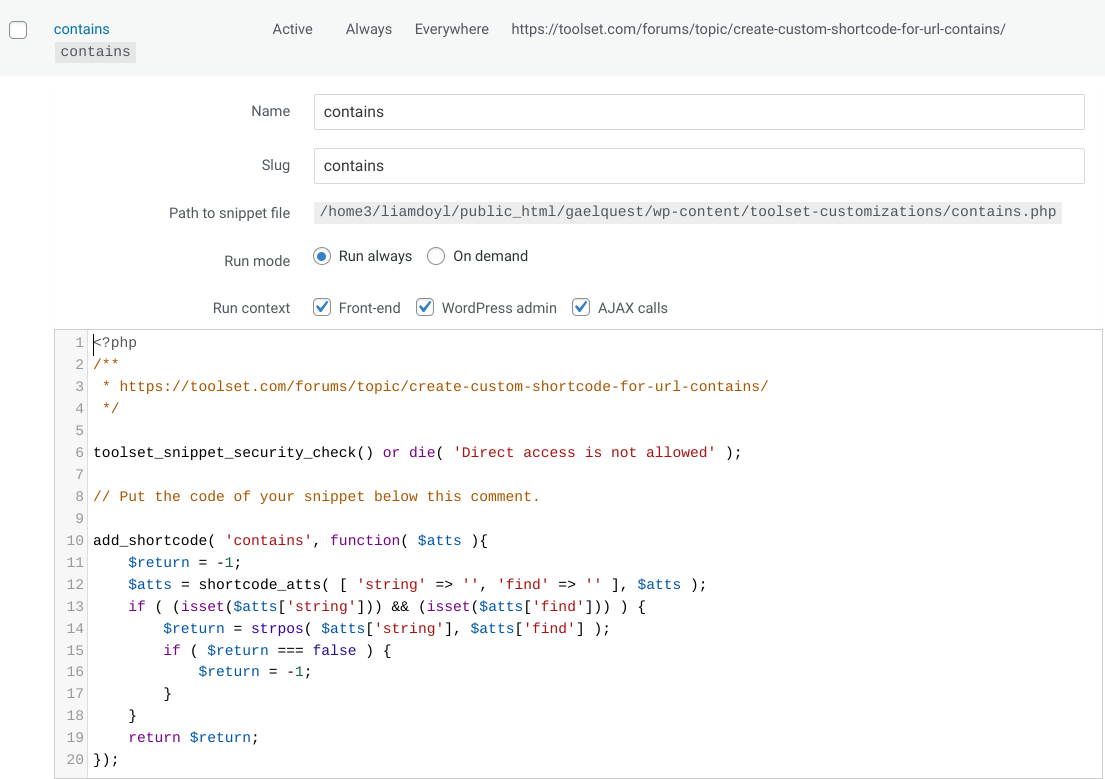Tick the checkbox beside the contains snippet row
Image resolution: width=1105 pixels, height=779 pixels.
18,30
